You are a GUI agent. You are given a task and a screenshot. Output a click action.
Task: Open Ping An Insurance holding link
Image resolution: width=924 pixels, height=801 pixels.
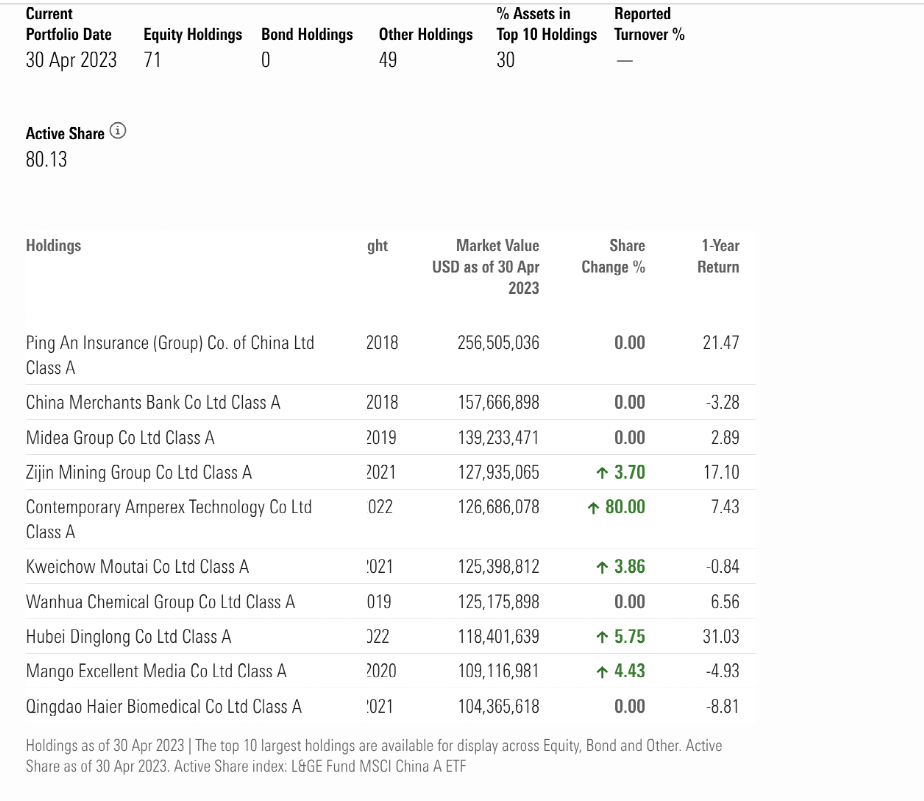pos(169,343)
